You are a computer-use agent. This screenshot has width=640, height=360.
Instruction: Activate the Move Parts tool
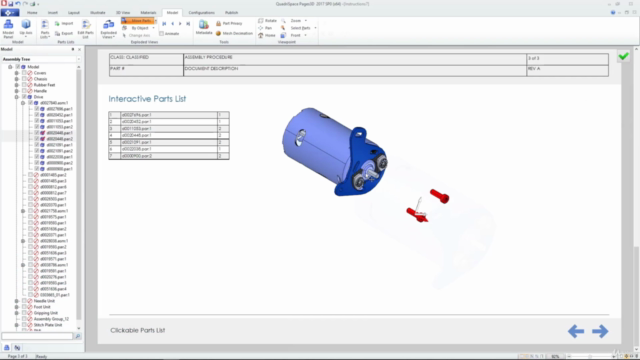pyautogui.click(x=139, y=20)
